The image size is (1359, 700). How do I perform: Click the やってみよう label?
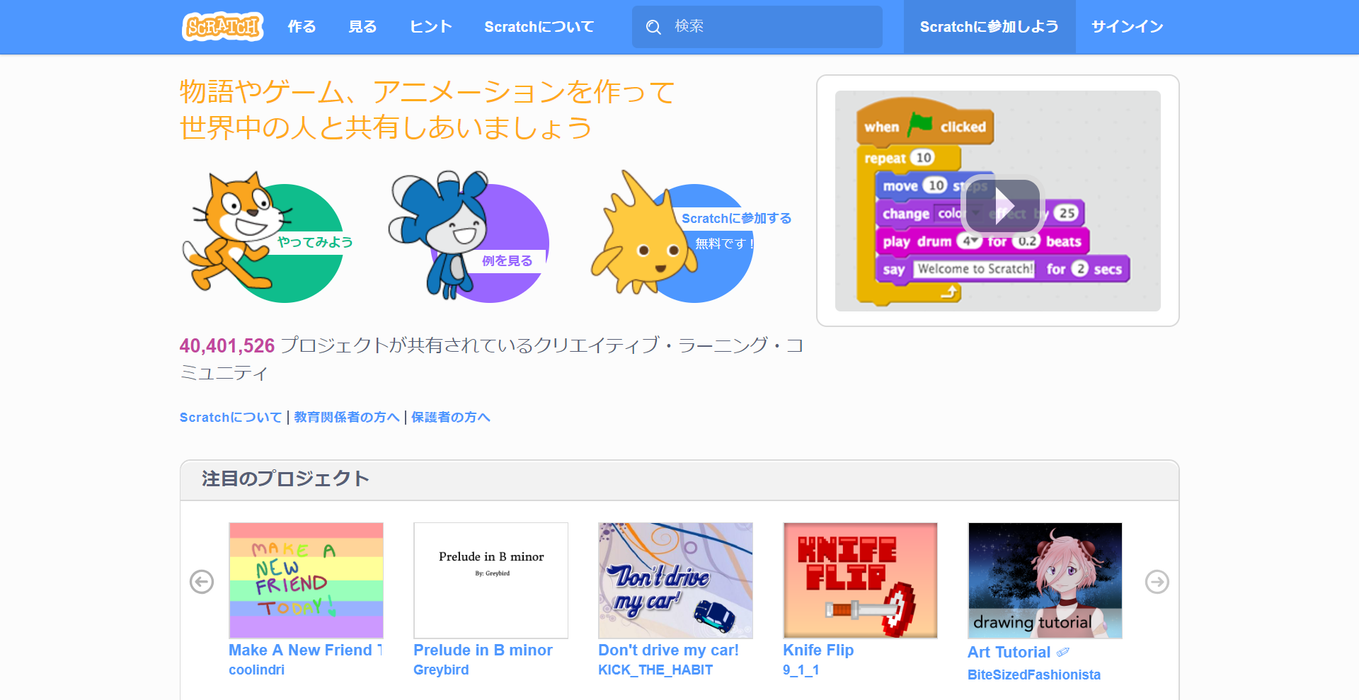click(x=314, y=242)
